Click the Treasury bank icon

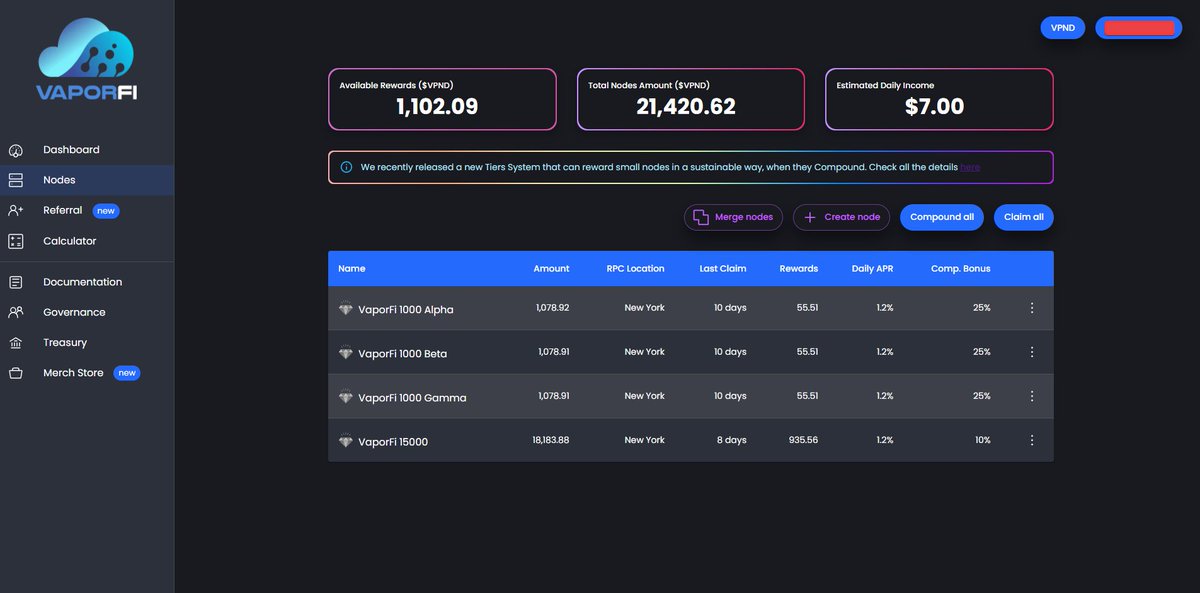coord(15,342)
